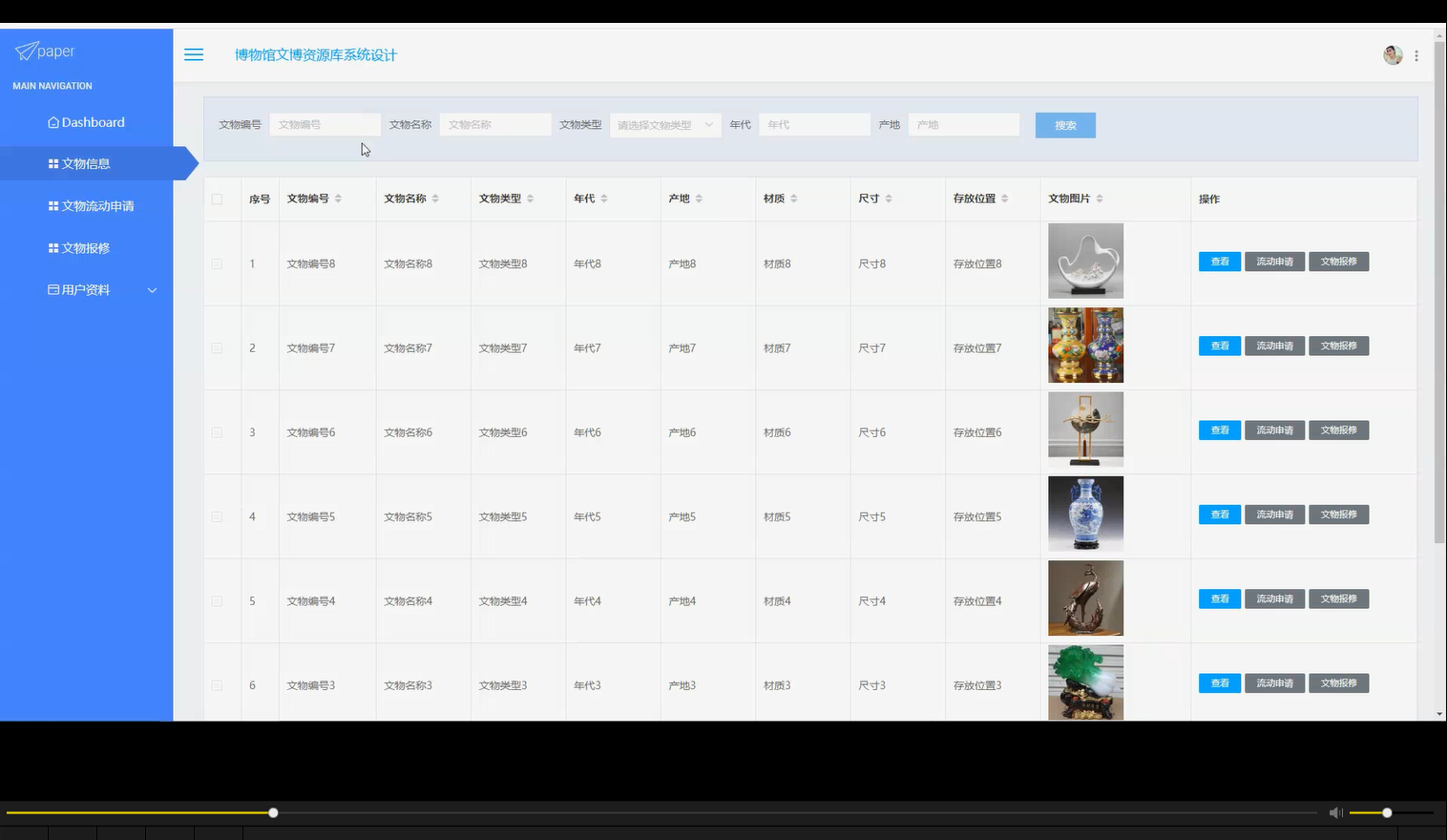
Task: Open 文物流动申请 sidebar menu item
Action: (x=91, y=206)
